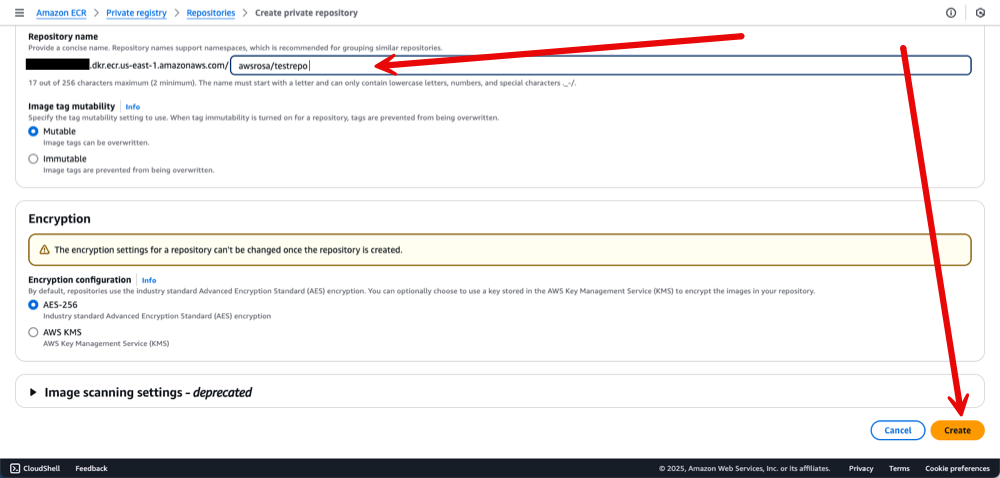Click the info circle icon at top right
This screenshot has height=478, width=1000.
click(x=951, y=13)
